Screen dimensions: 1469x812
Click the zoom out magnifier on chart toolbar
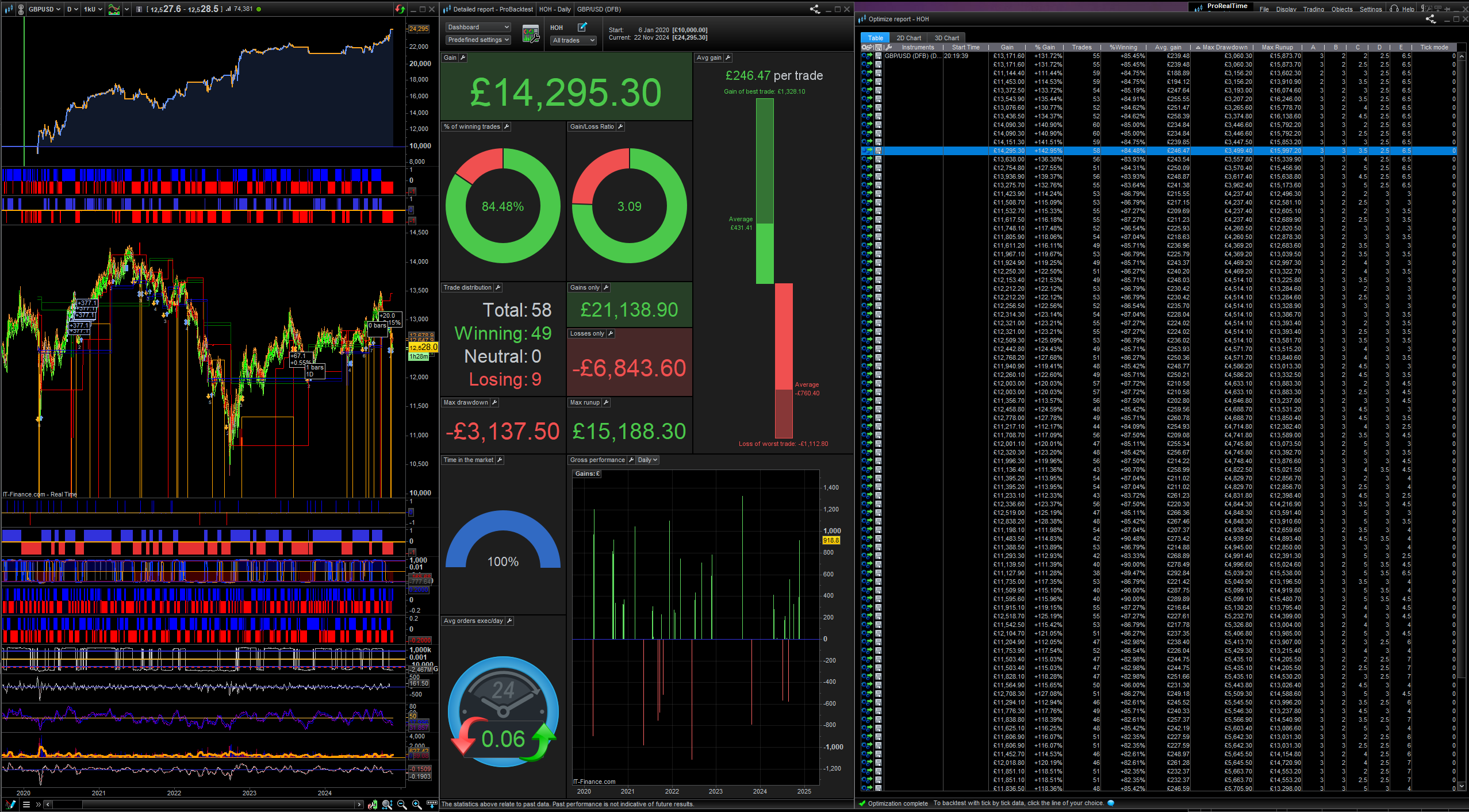[x=402, y=805]
